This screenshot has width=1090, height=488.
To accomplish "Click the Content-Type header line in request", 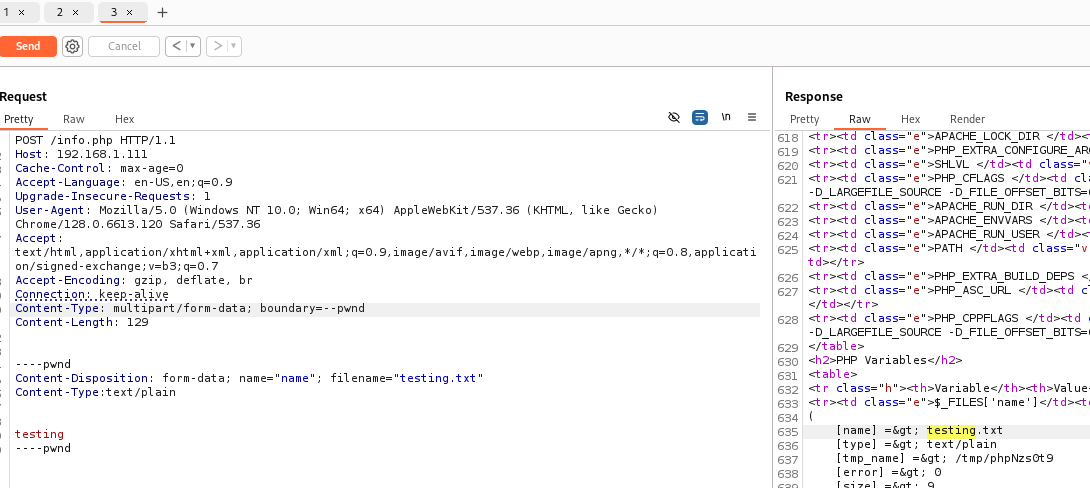I will click(x=190, y=309).
